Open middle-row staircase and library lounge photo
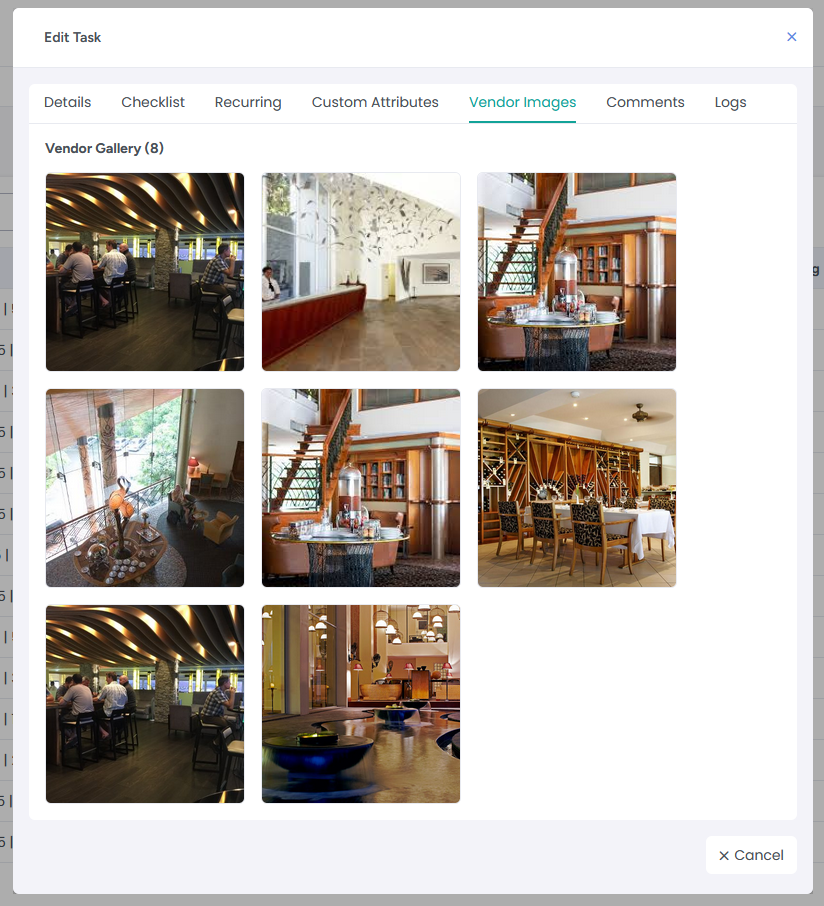824x906 pixels. pos(361,488)
